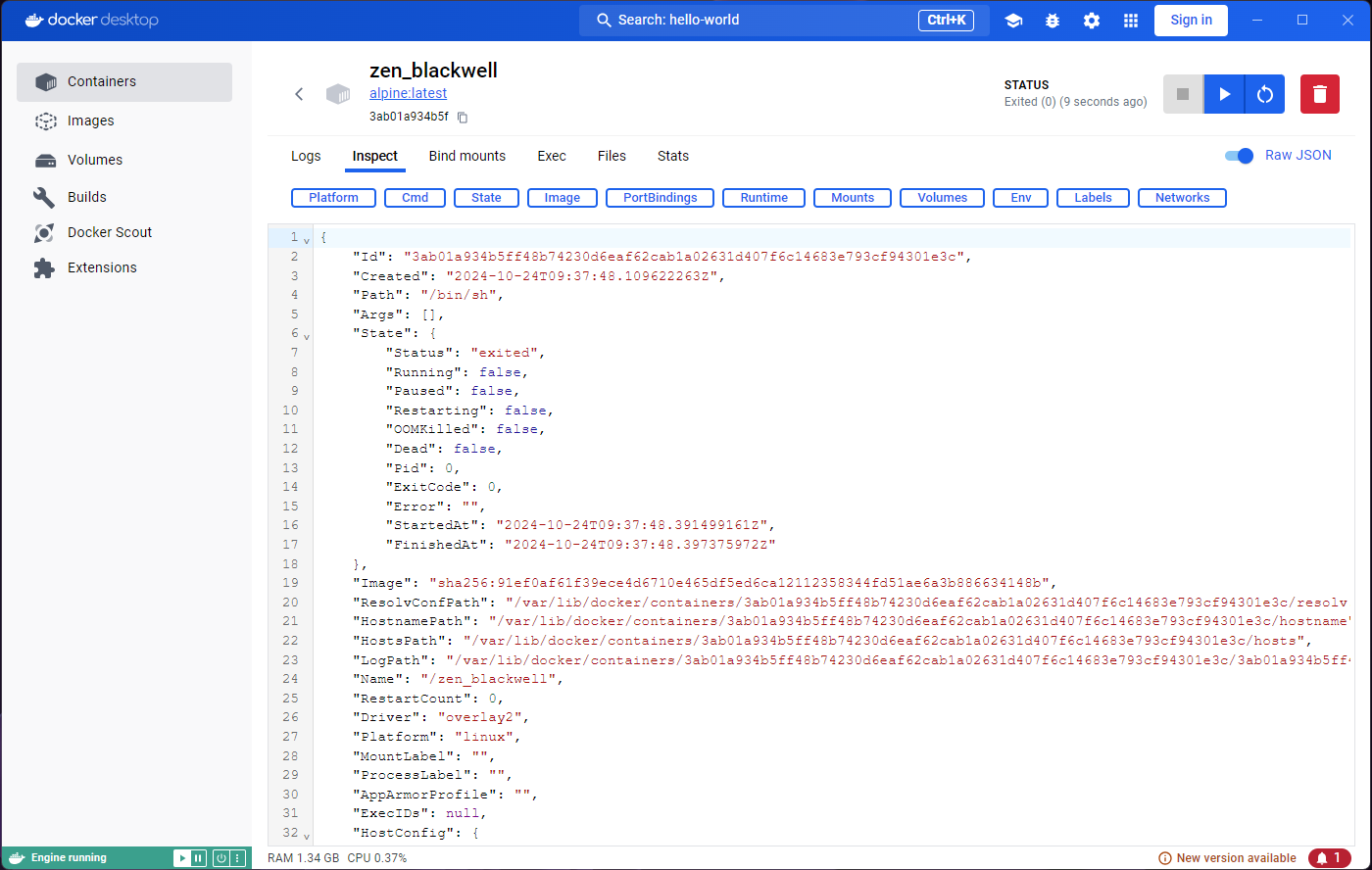The image size is (1372, 870).
Task: Toggle the Raw JSON switch
Action: [x=1240, y=156]
